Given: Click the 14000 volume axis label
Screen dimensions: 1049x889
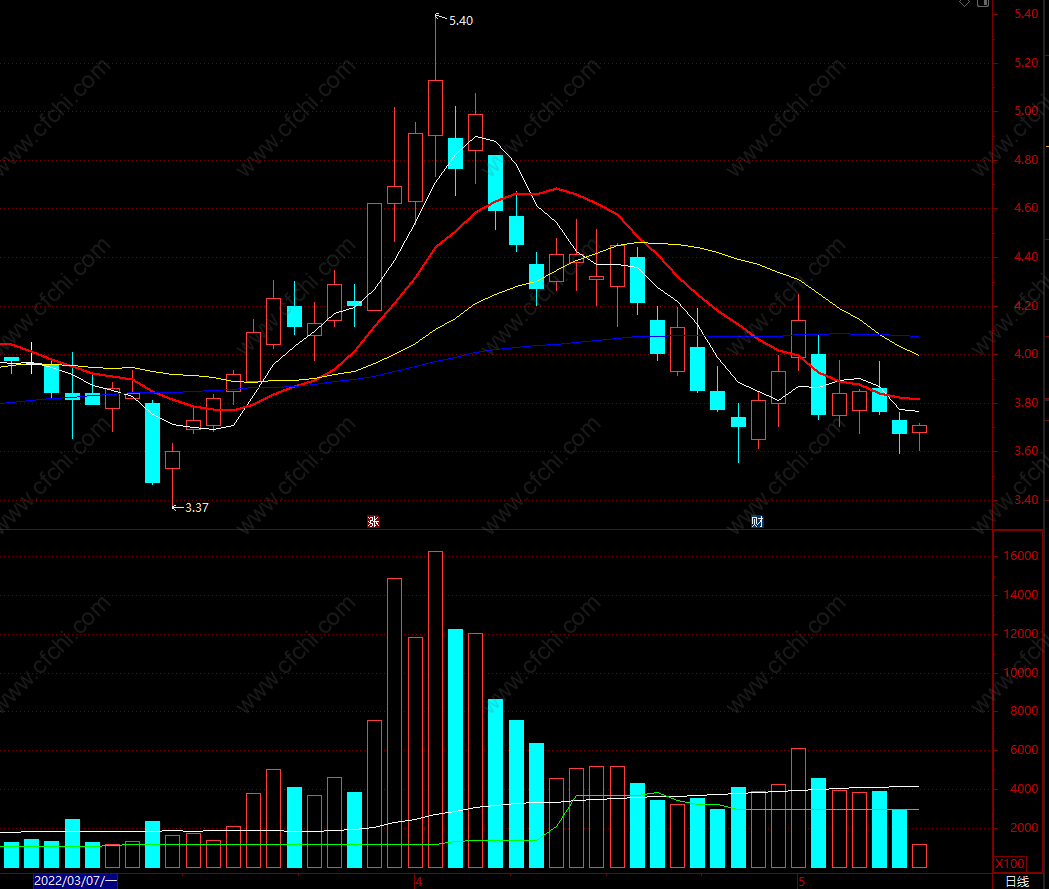Looking at the screenshot, I should [1020, 595].
